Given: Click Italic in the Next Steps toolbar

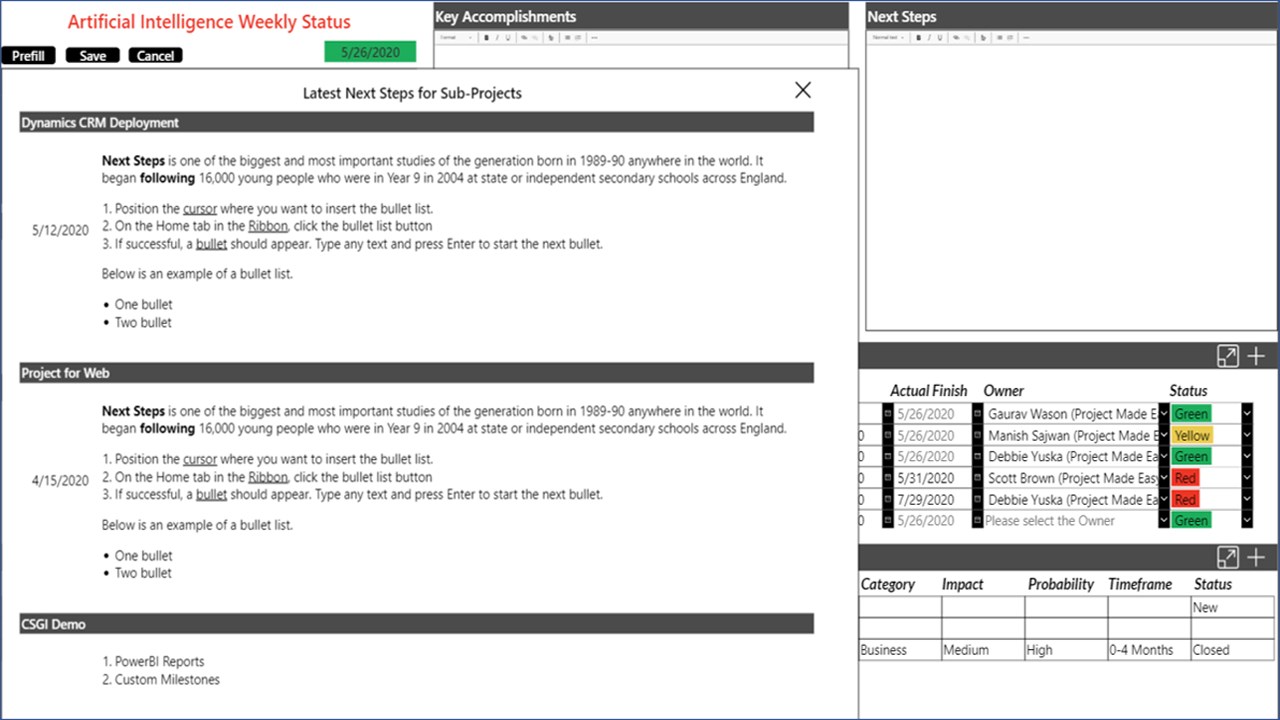Looking at the screenshot, I should (929, 38).
